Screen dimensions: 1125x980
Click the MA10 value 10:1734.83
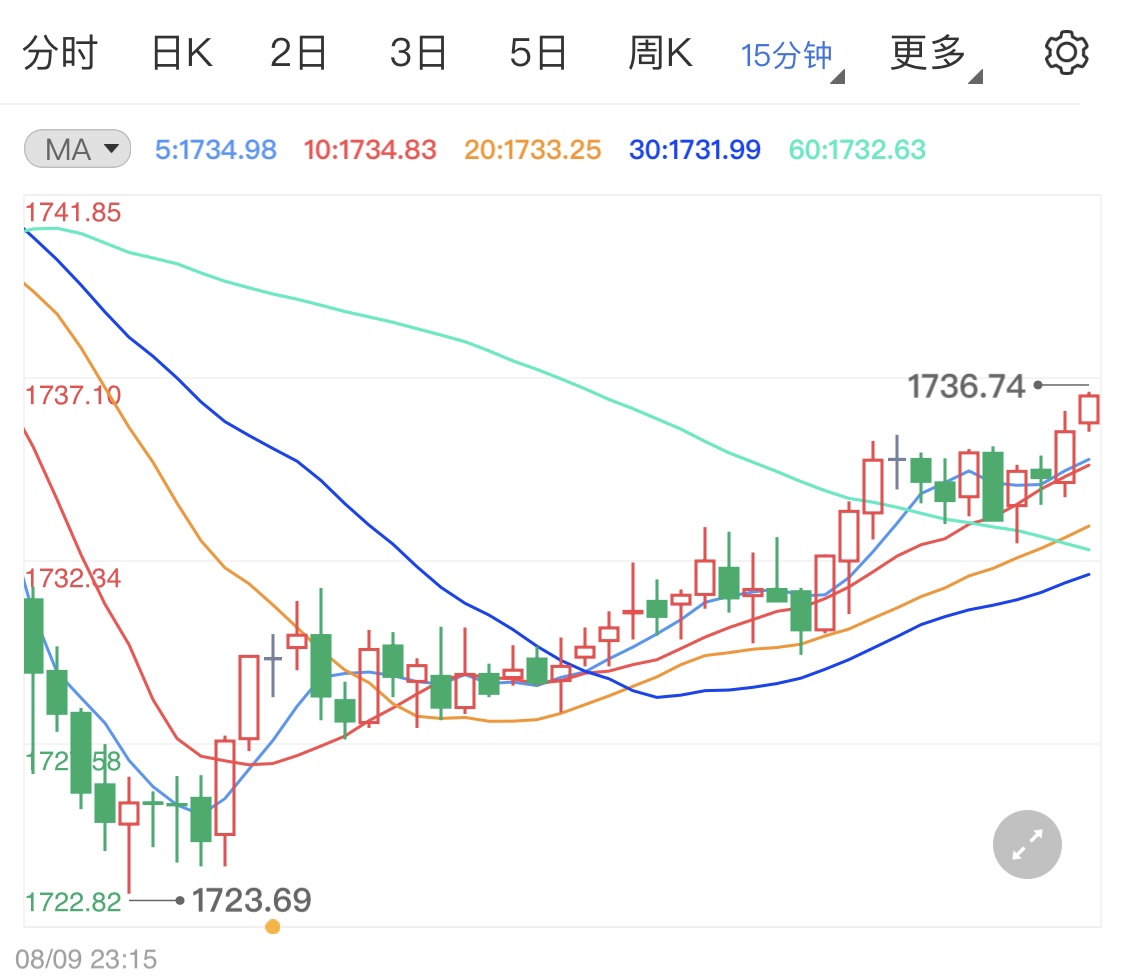click(x=369, y=150)
